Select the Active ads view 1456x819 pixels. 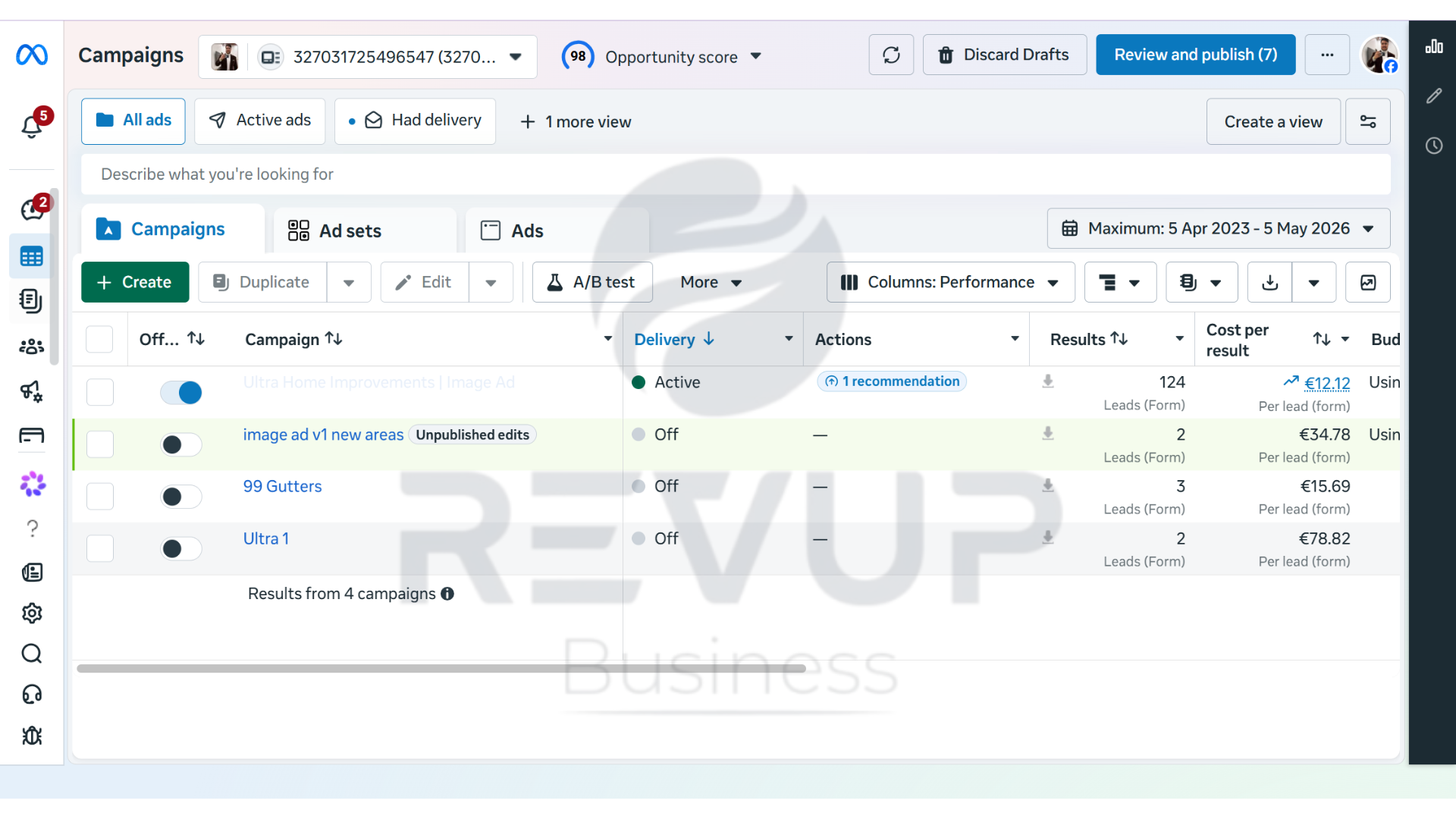click(x=260, y=121)
